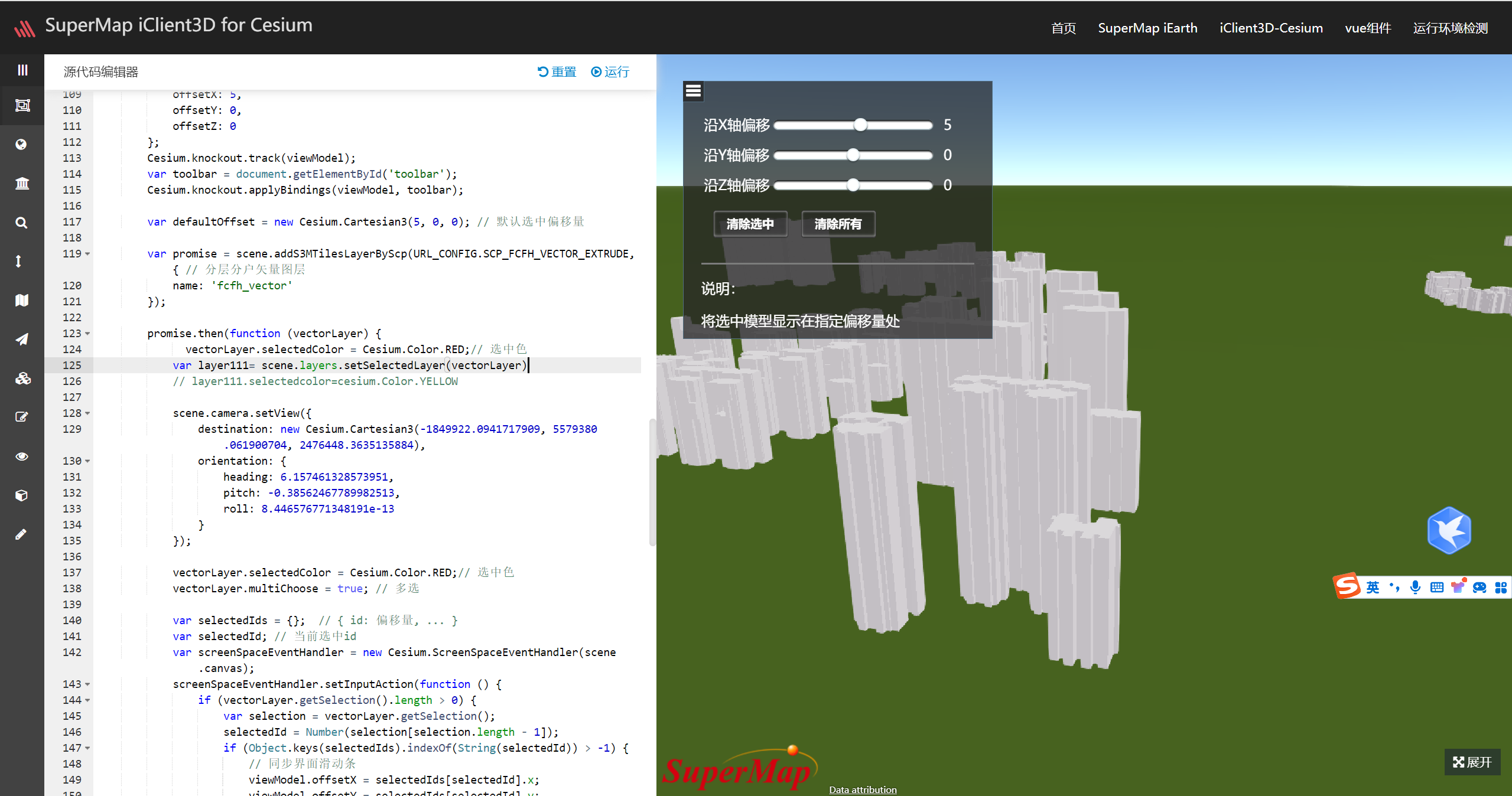Screen dimensions: 1512x796
Task: Open the Data attribution link
Action: [863, 790]
